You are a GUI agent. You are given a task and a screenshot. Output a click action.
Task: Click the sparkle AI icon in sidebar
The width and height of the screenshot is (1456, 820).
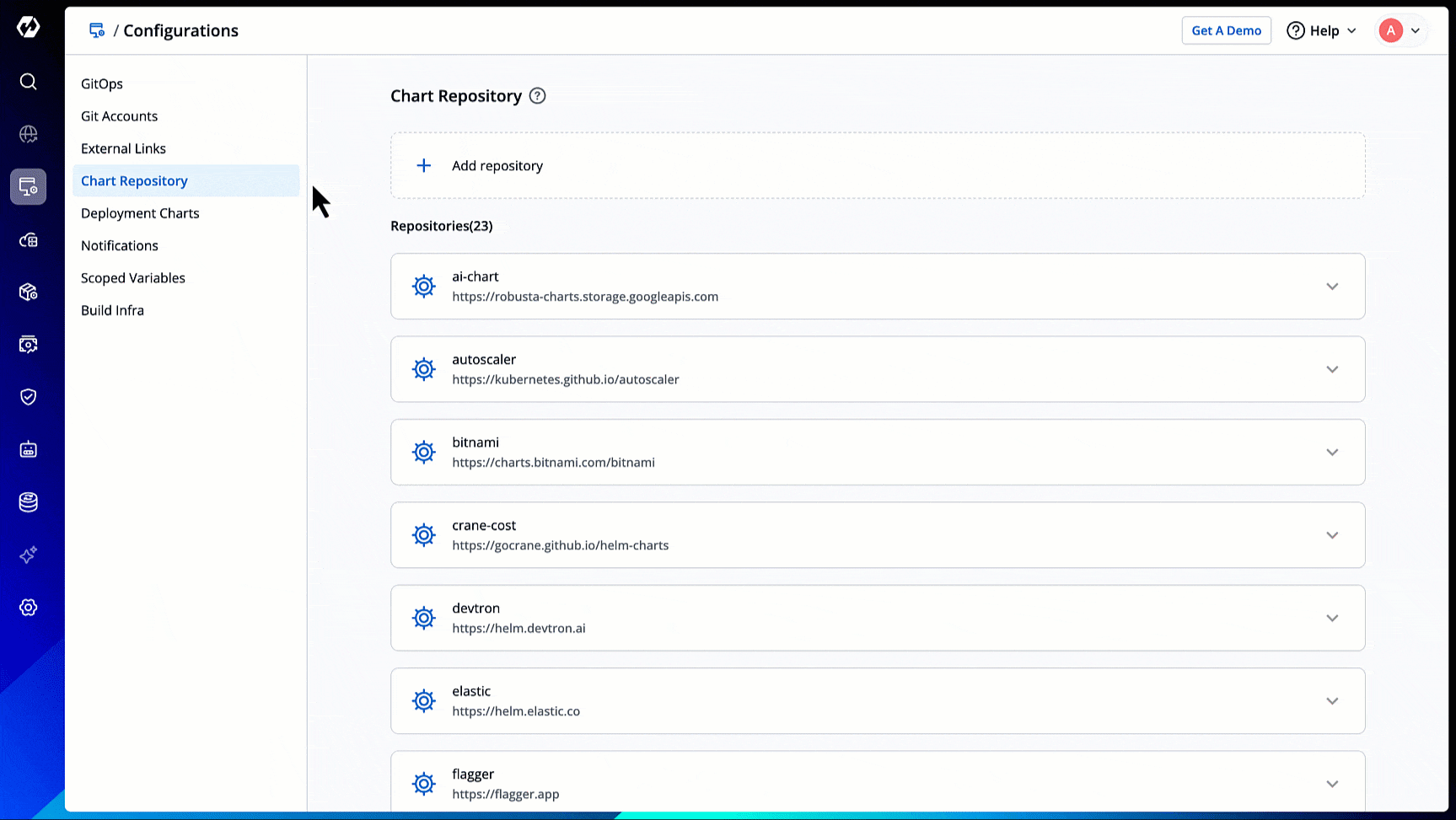coord(28,555)
